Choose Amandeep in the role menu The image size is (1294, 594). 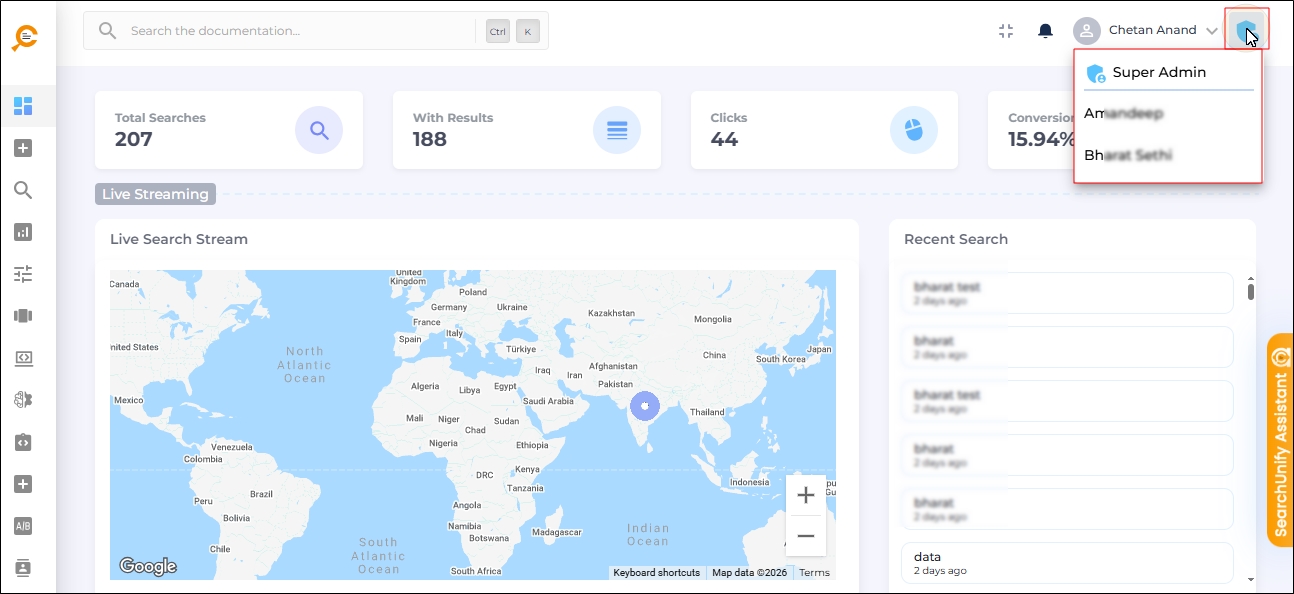coord(1124,114)
